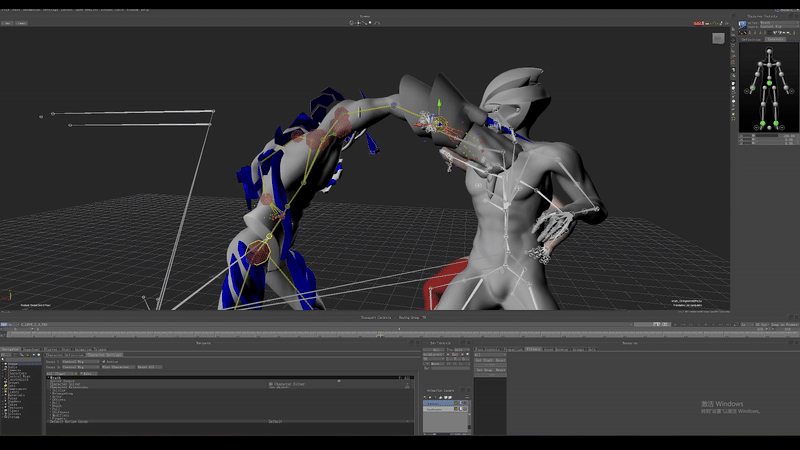The width and height of the screenshot is (800, 450).
Task: Adjust top slider below character figure
Action: (x=766, y=136)
